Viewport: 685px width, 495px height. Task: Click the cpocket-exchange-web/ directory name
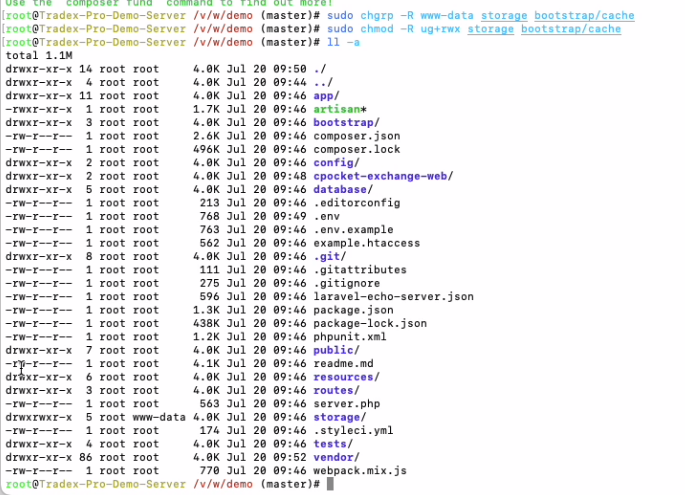pyautogui.click(x=379, y=176)
